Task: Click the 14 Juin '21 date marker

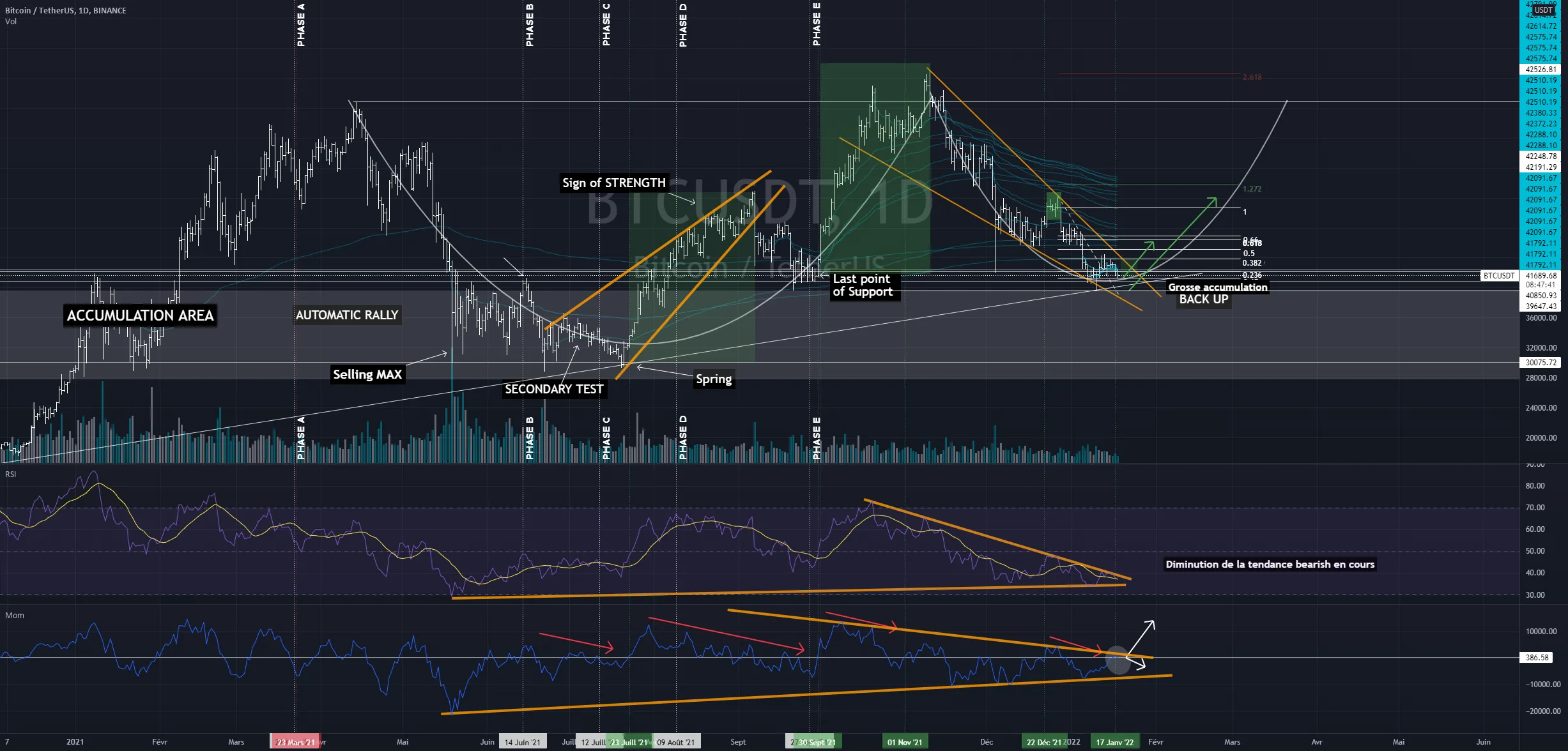Action: point(522,742)
